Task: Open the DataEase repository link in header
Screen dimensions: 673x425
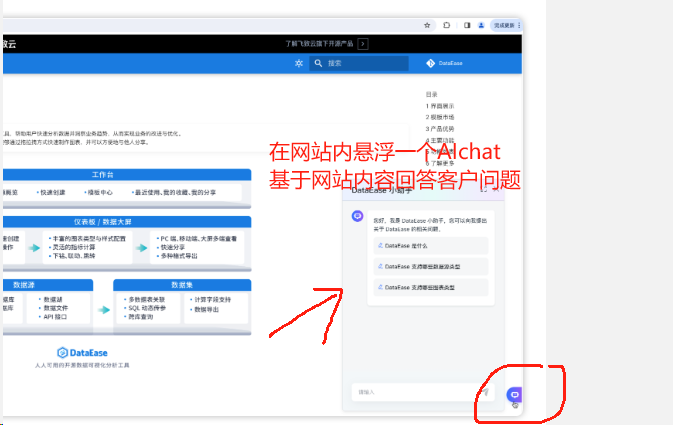Action: click(445, 63)
